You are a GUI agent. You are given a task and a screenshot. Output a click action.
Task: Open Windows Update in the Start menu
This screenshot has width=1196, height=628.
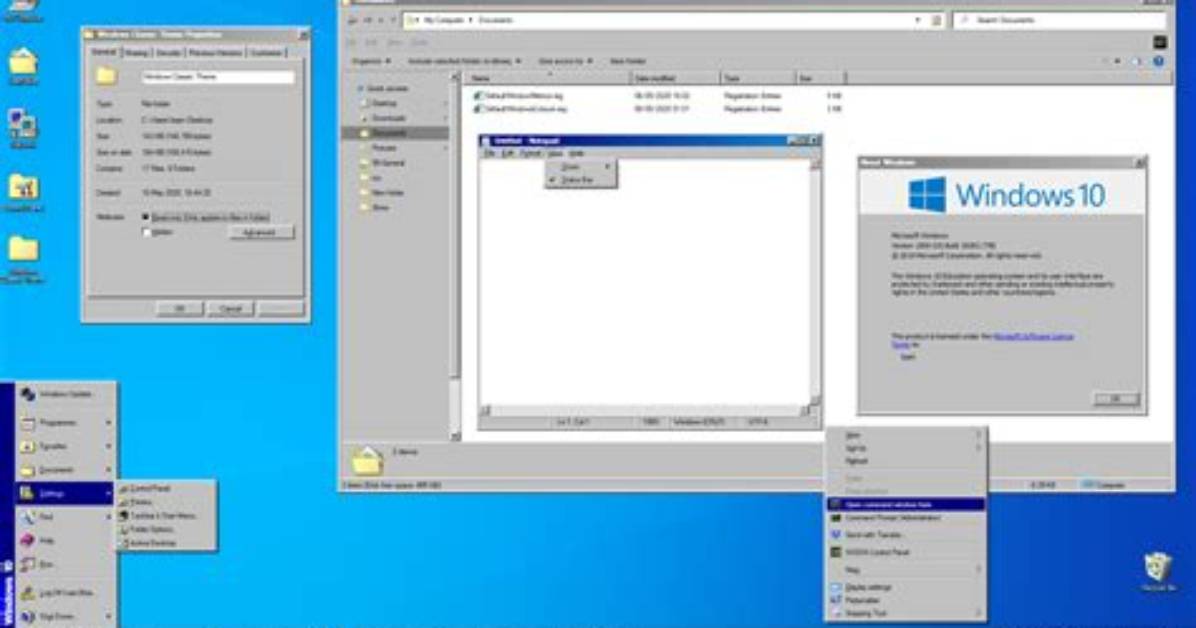(x=65, y=395)
